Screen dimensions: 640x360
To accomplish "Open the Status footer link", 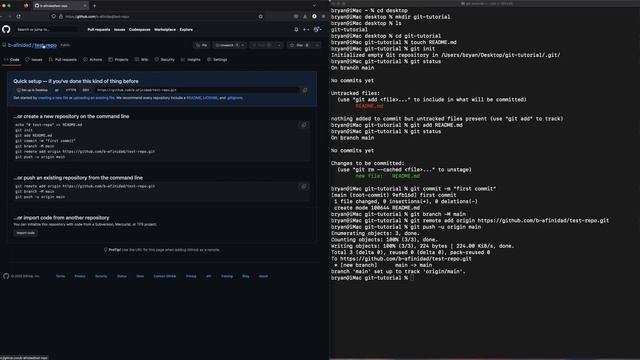I will [122, 276].
